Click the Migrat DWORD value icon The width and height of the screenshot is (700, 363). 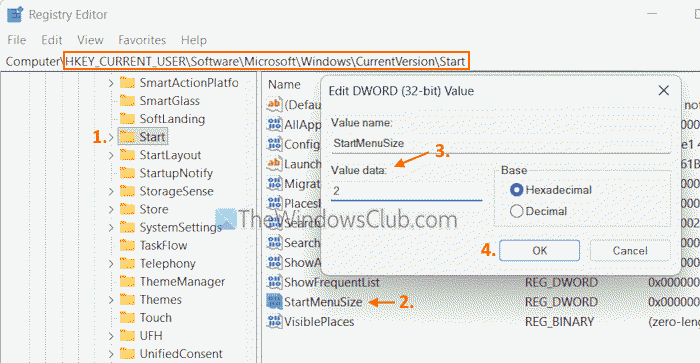(x=274, y=184)
